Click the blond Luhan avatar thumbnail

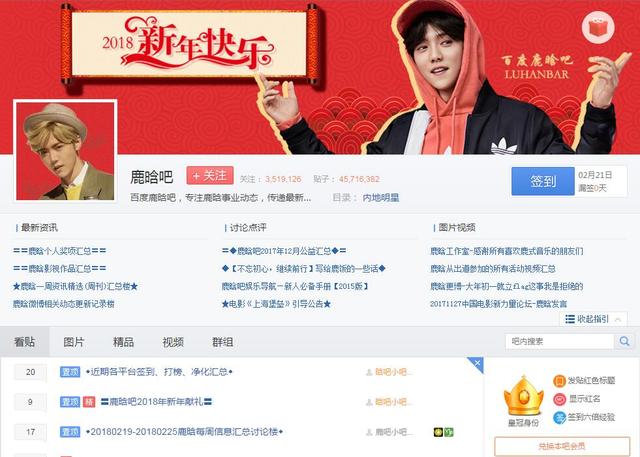[x=65, y=151]
